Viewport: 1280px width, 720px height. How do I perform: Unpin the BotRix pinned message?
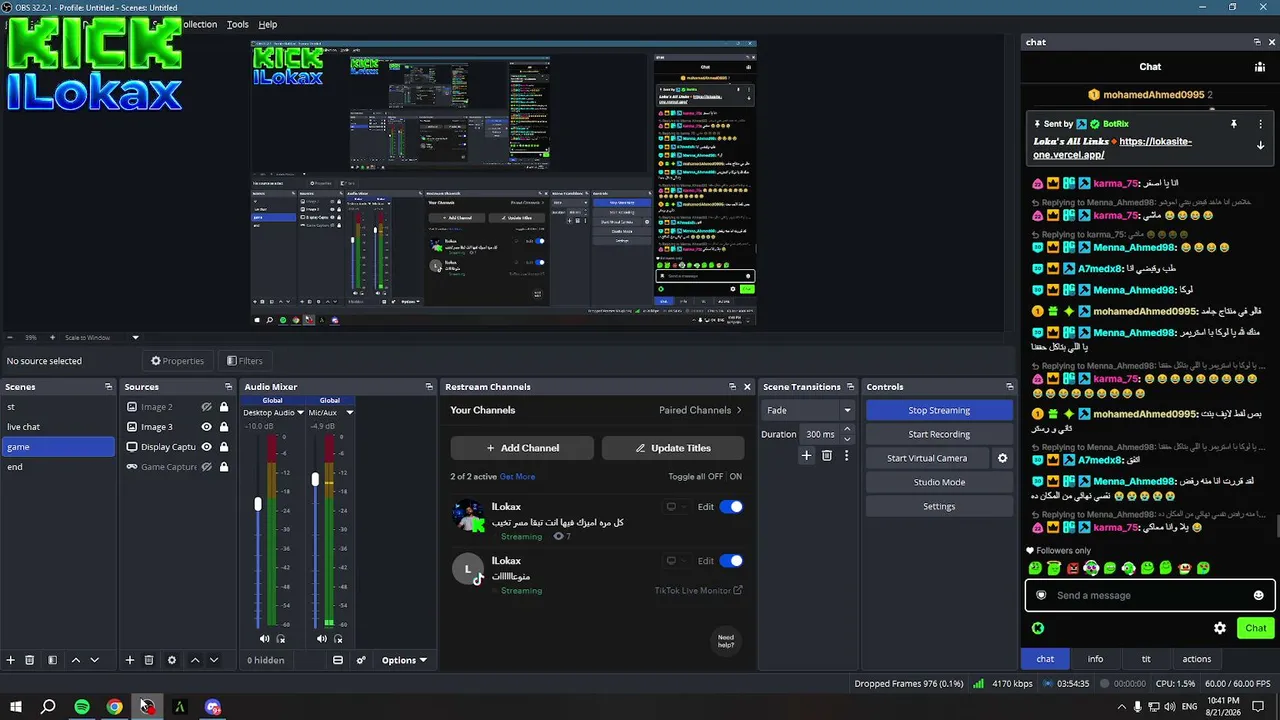(1234, 124)
